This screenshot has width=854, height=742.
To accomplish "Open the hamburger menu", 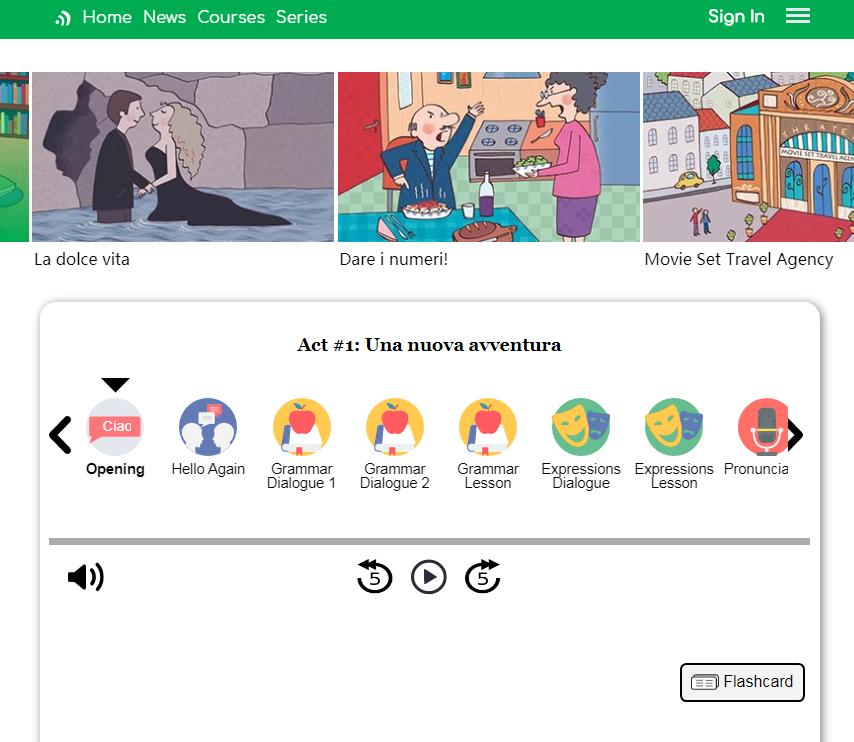I will (x=797, y=16).
